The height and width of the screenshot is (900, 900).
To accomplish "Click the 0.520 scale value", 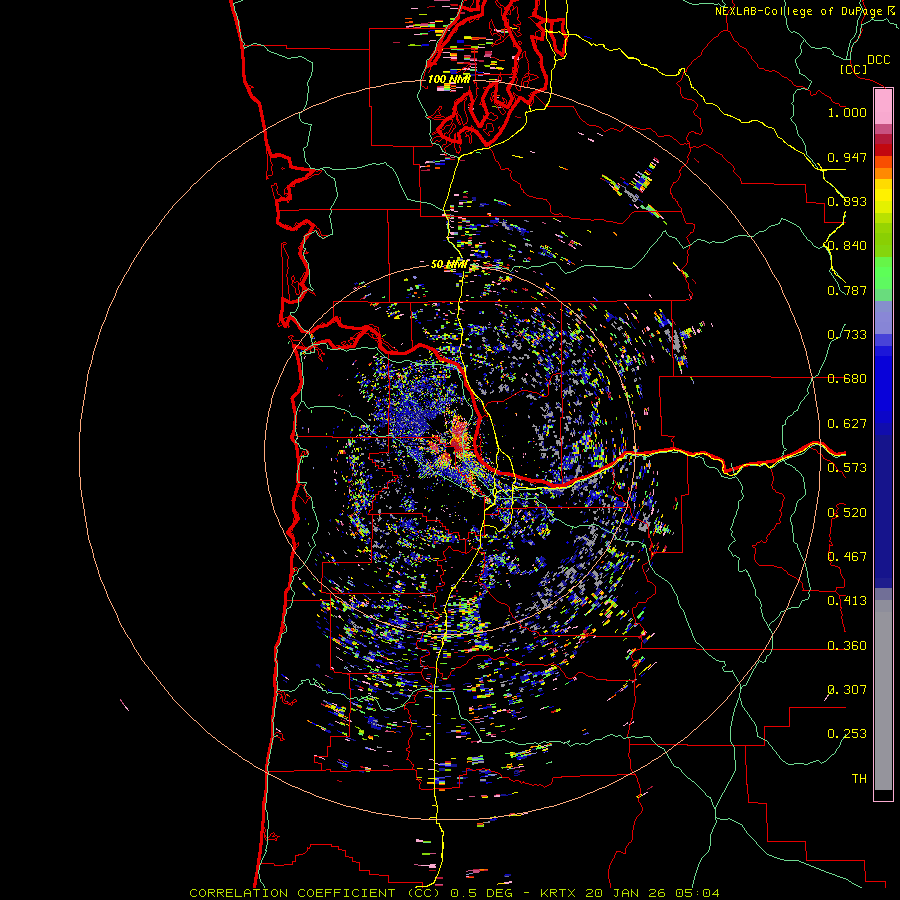I will (847, 513).
